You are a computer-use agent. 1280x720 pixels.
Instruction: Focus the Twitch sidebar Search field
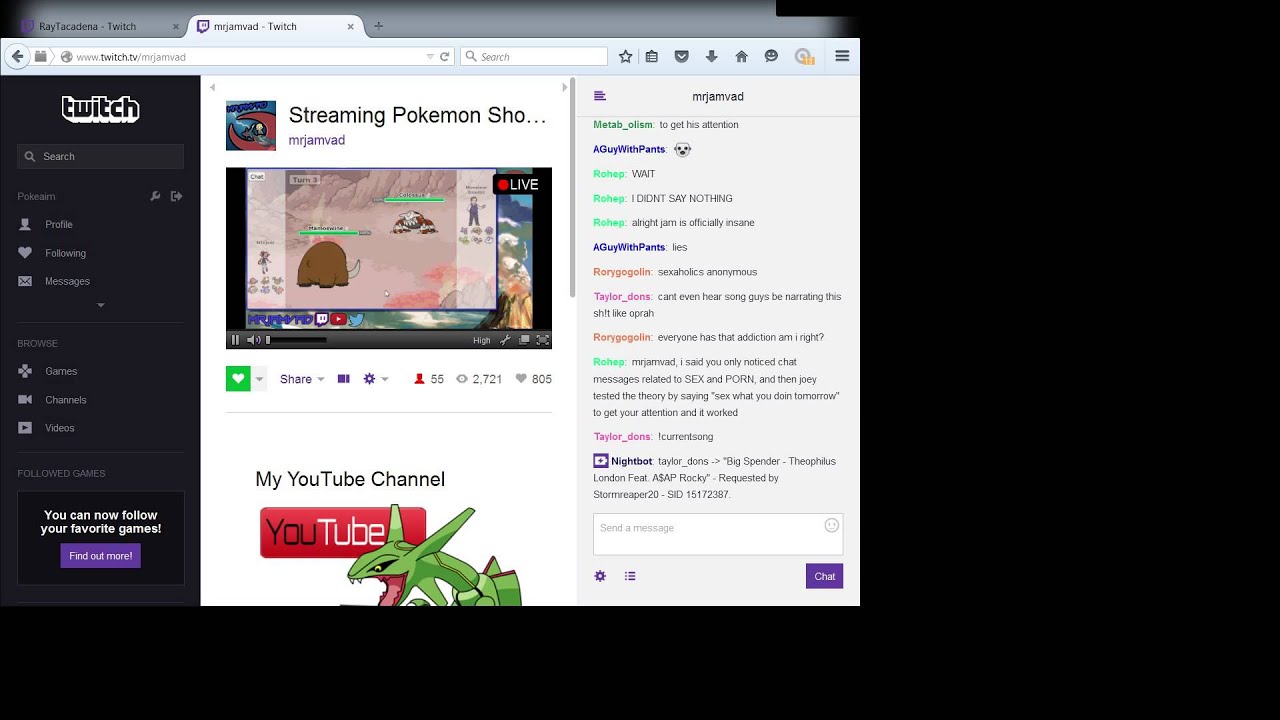[100, 156]
